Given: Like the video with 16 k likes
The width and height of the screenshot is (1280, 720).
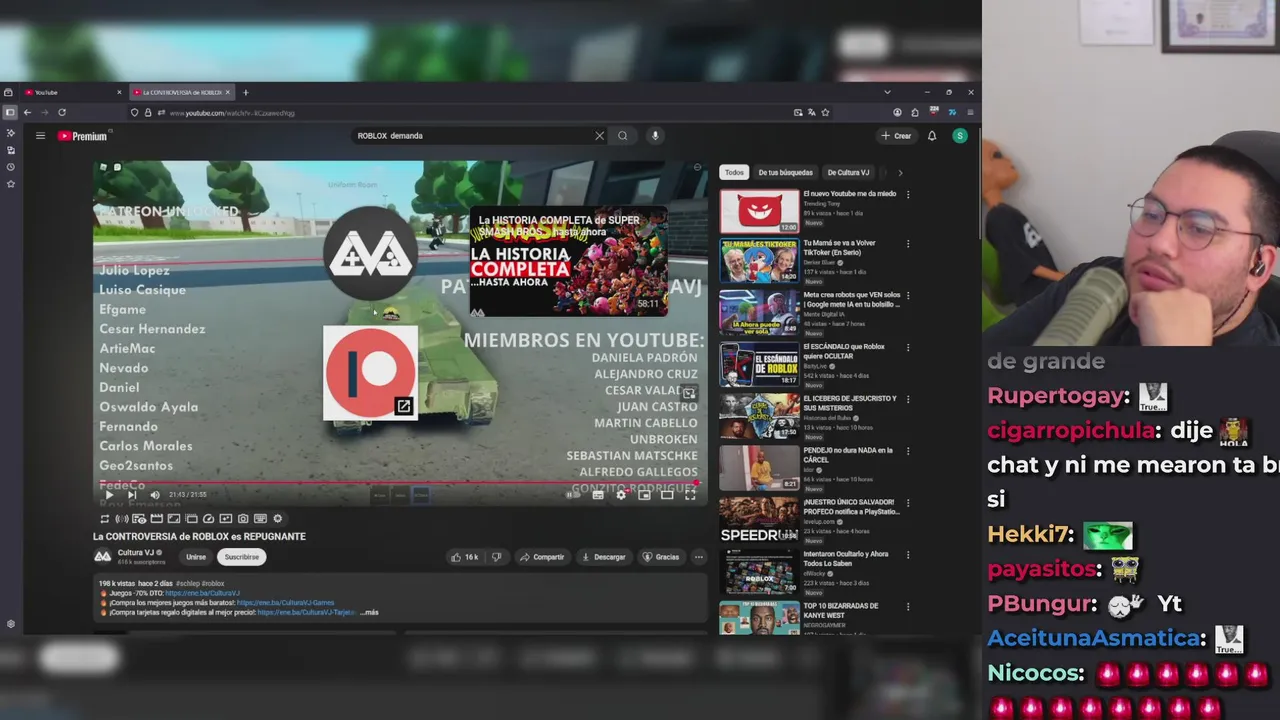Looking at the screenshot, I should click(464, 557).
